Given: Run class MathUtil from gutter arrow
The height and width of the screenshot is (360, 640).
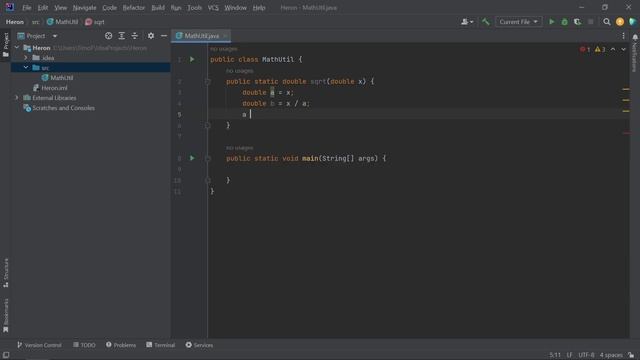Looking at the screenshot, I should pyautogui.click(x=192, y=59).
